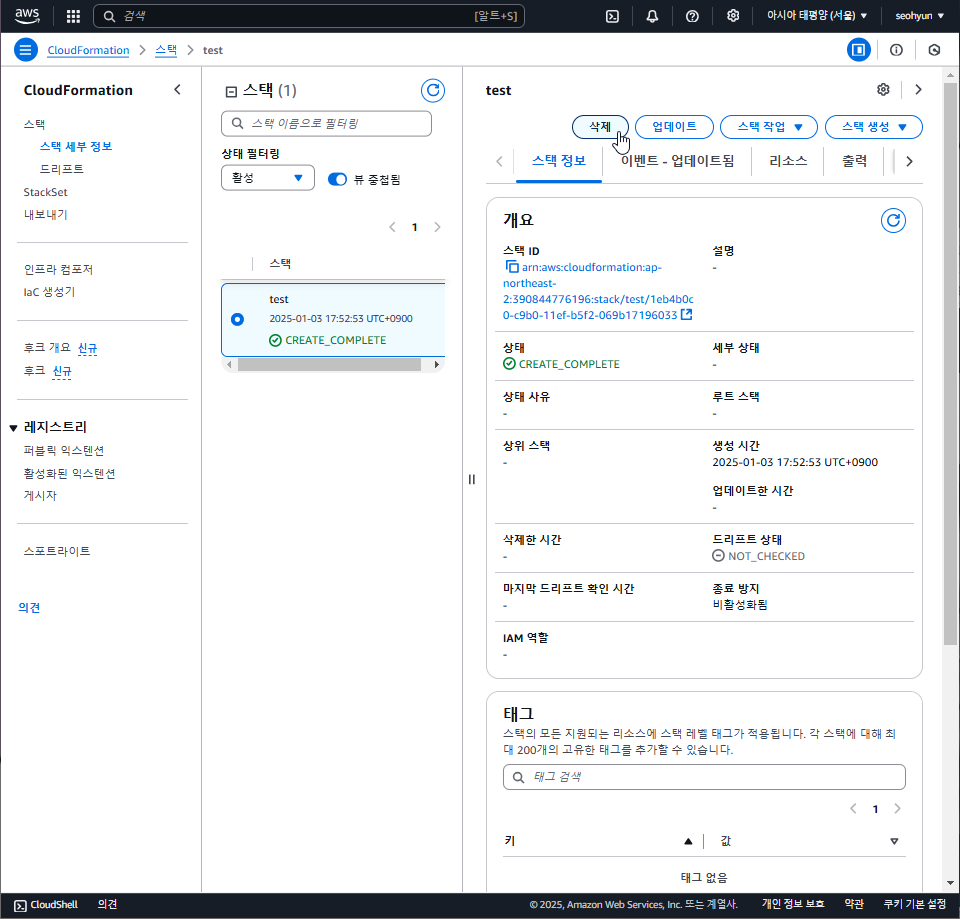Focus the top AWS search bar
This screenshot has width=960, height=919.
pos(309,16)
